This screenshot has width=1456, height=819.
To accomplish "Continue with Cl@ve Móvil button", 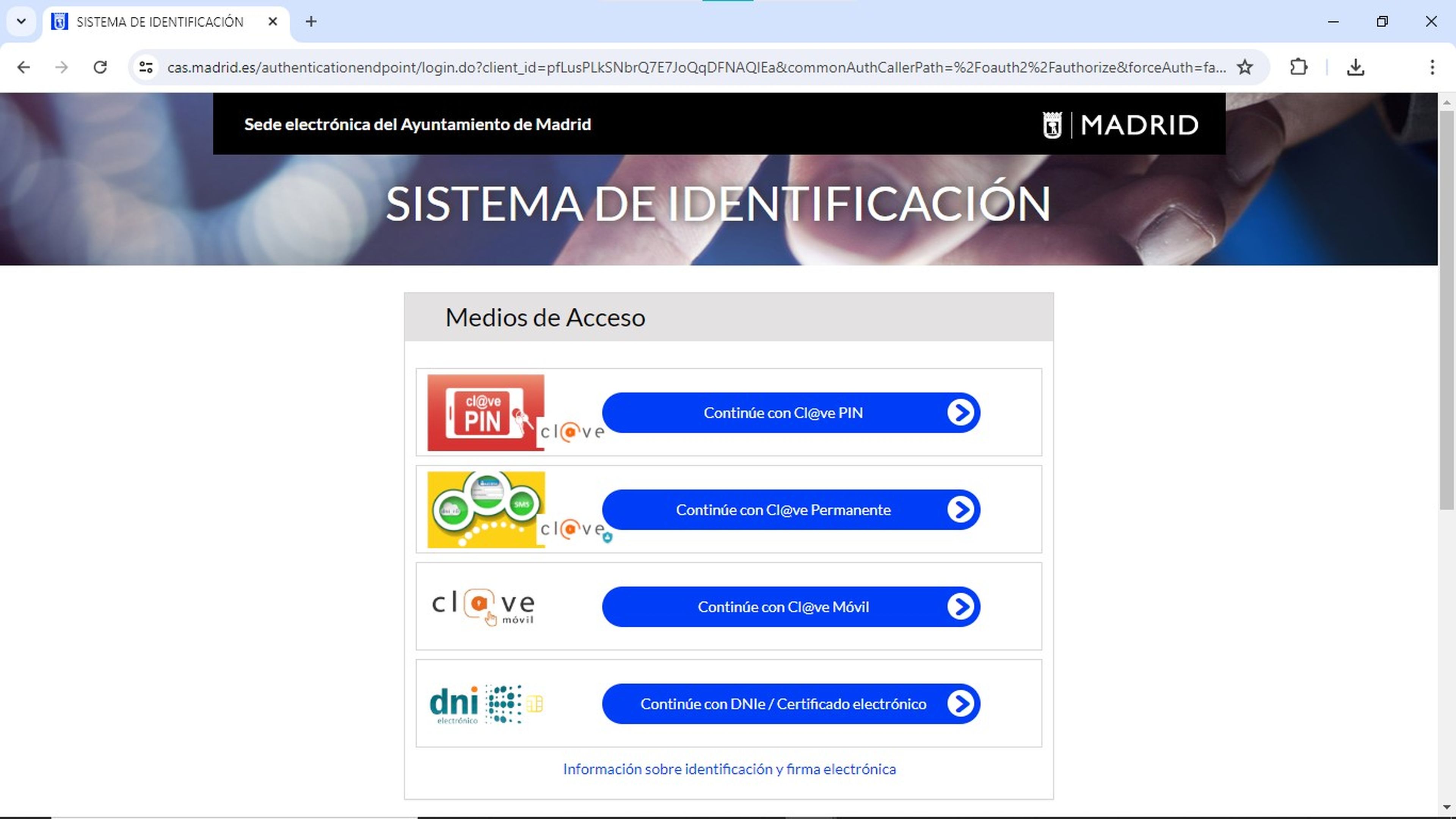I will pos(791,607).
